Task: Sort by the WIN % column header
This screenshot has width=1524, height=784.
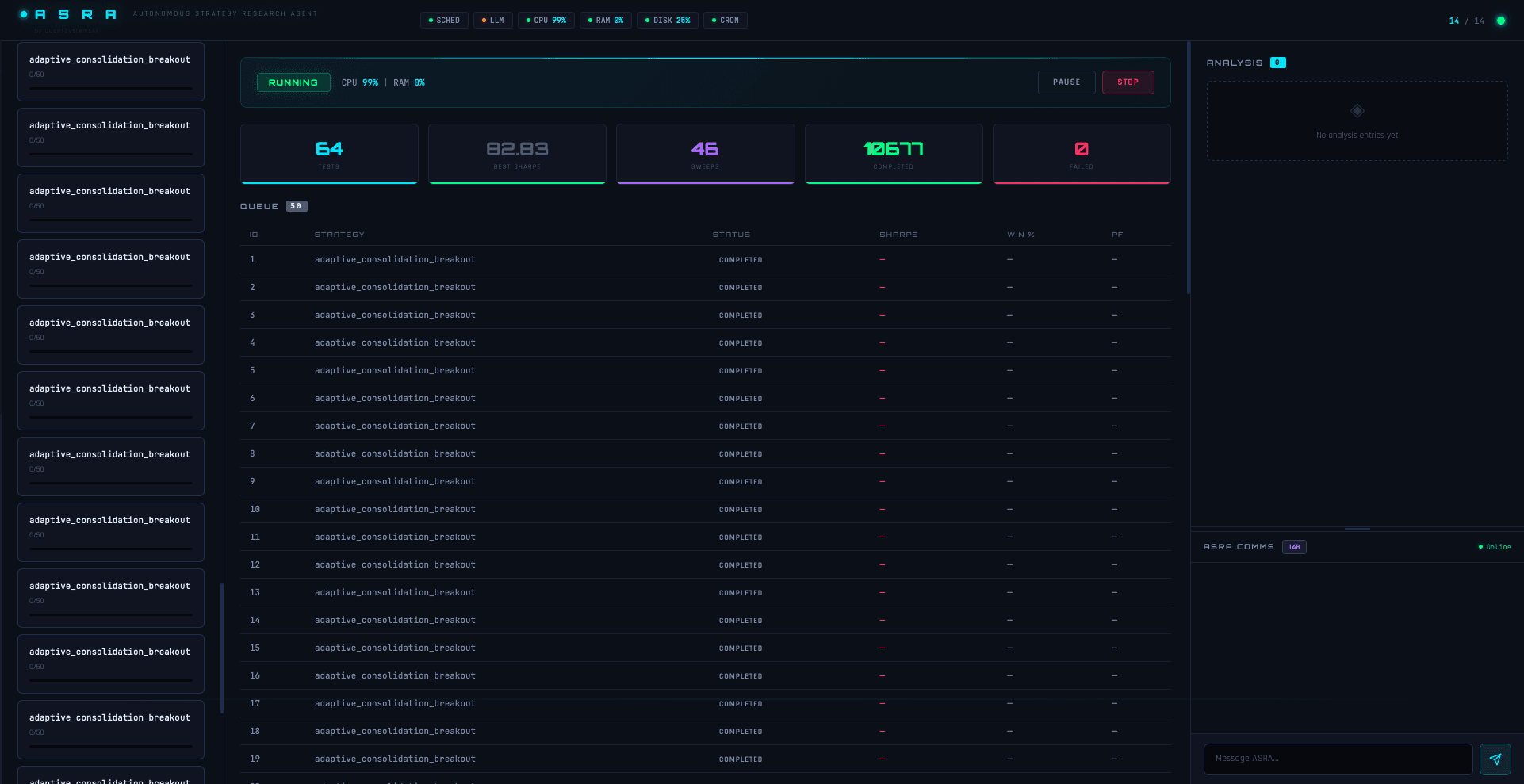Action: click(x=1020, y=235)
